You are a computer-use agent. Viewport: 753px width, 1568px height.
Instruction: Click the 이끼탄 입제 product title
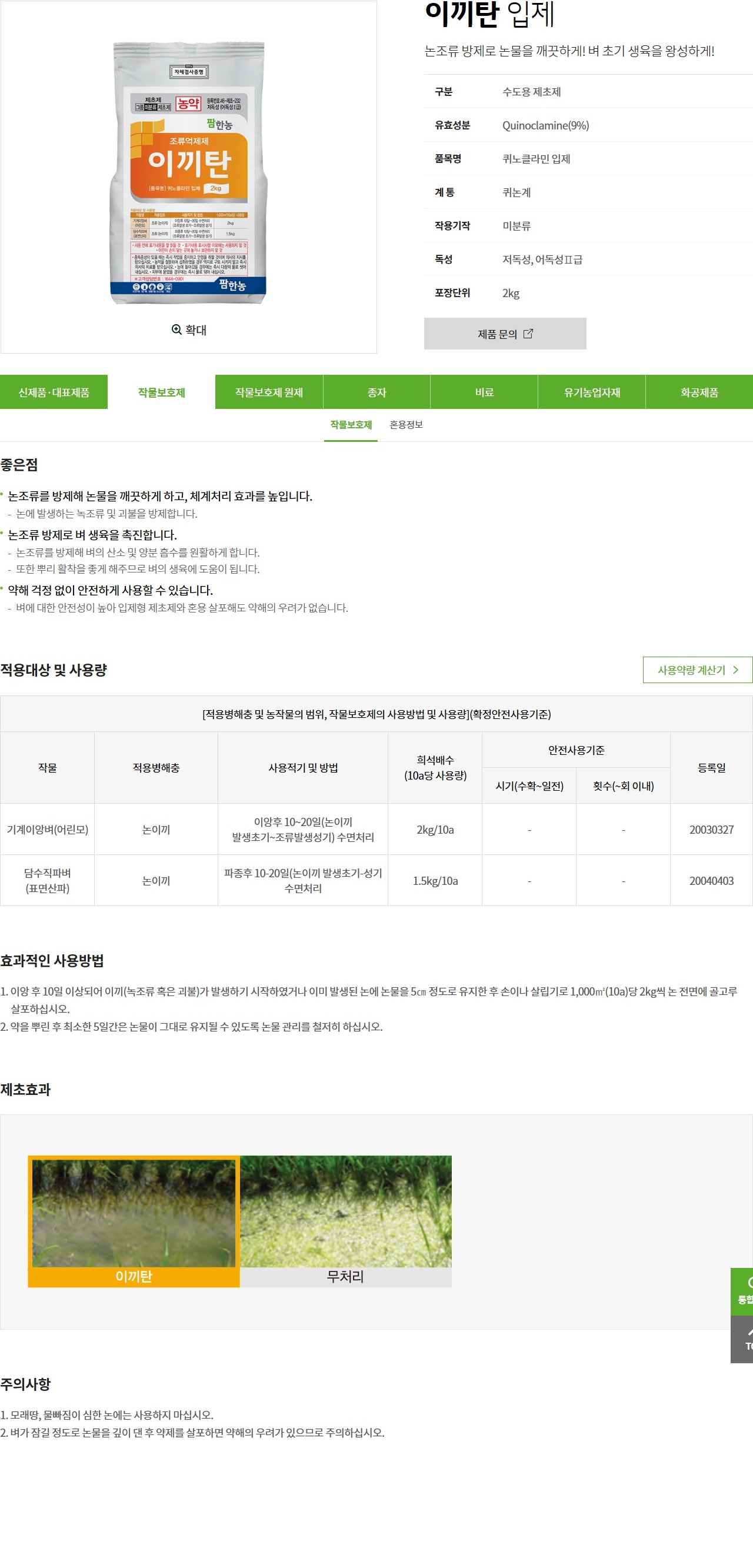tap(489, 15)
